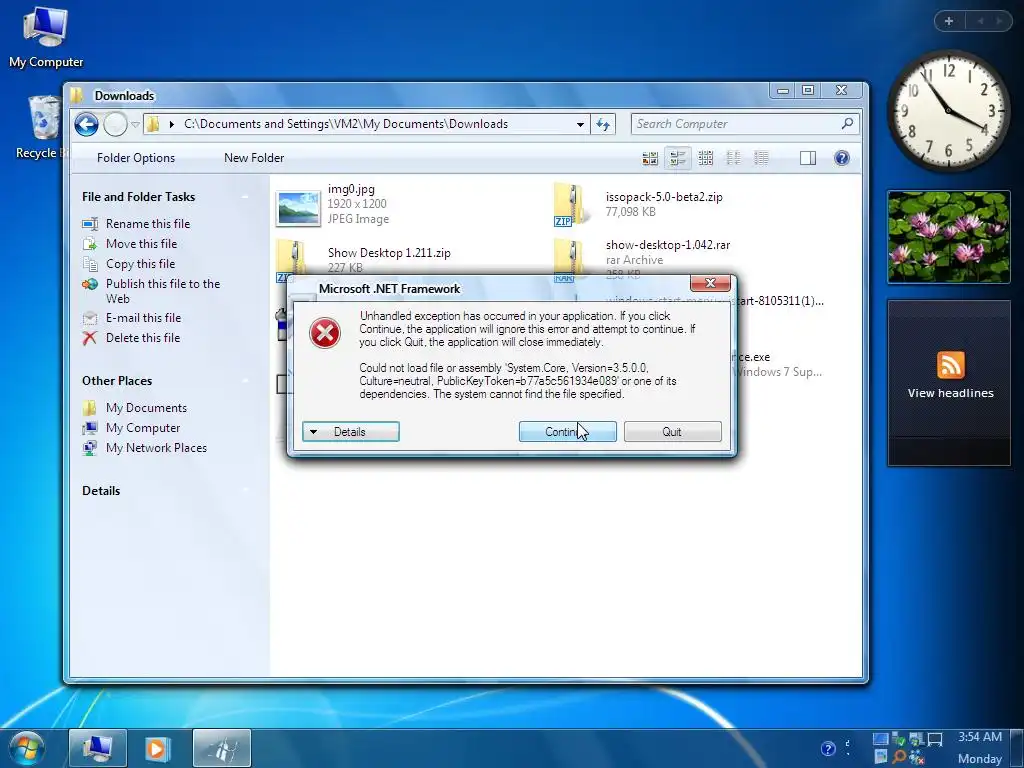Click the refresh arrows button
Viewport: 1024px width, 768px height.
coord(603,124)
